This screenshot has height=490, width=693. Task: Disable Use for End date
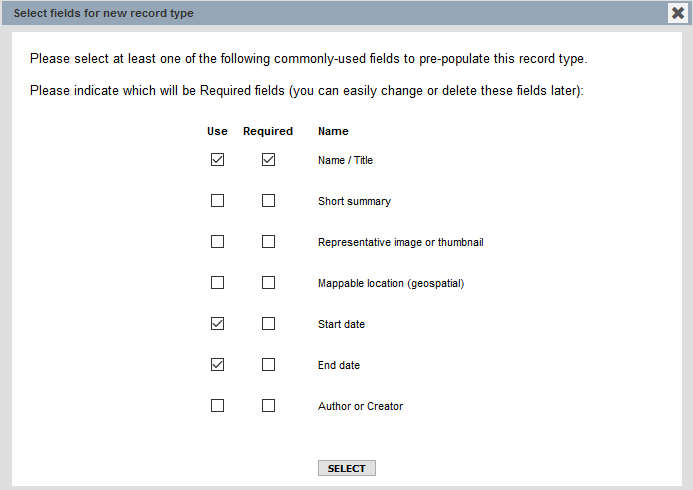(217, 365)
